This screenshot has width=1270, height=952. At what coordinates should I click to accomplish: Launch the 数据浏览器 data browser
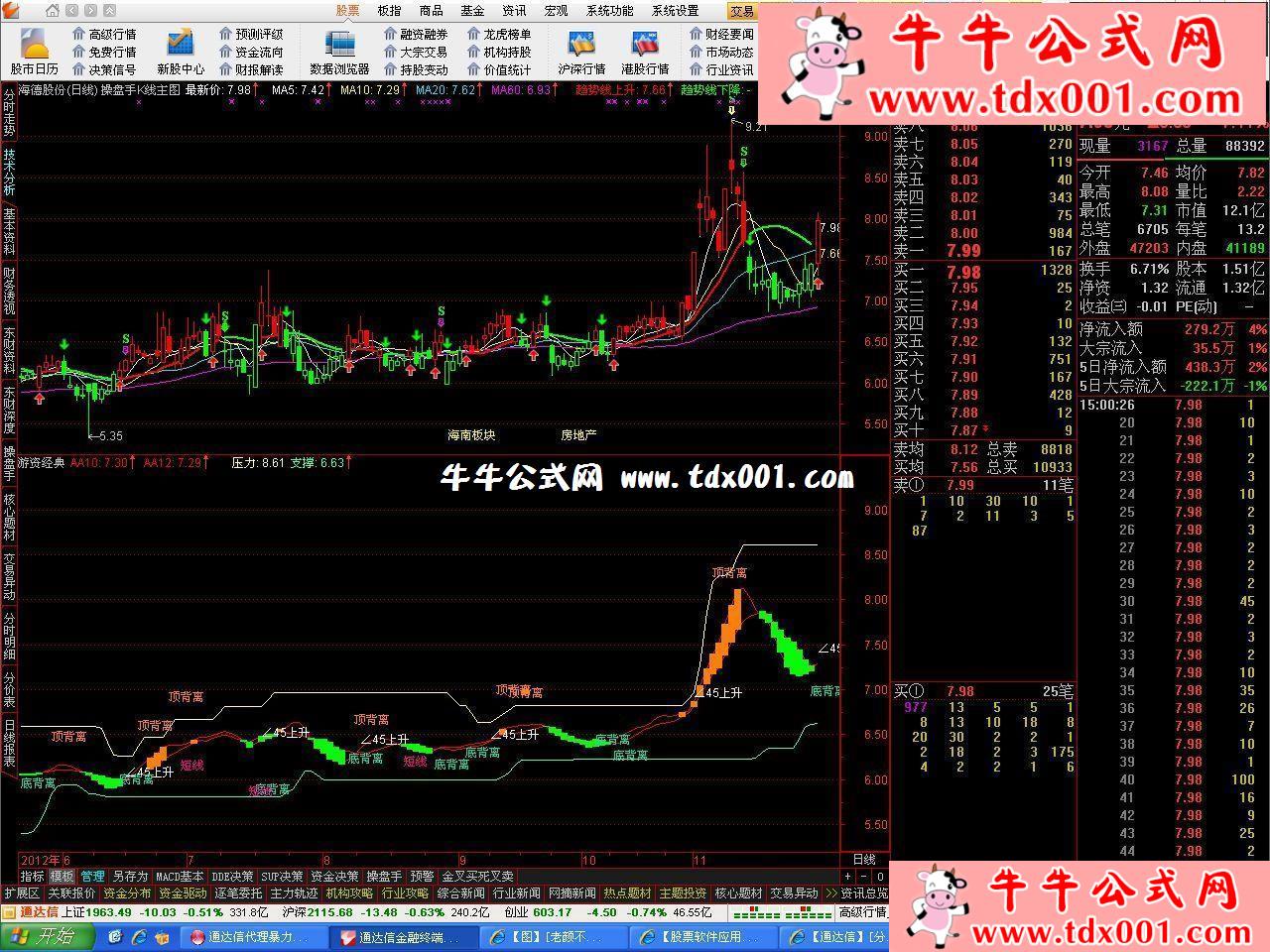click(x=339, y=51)
